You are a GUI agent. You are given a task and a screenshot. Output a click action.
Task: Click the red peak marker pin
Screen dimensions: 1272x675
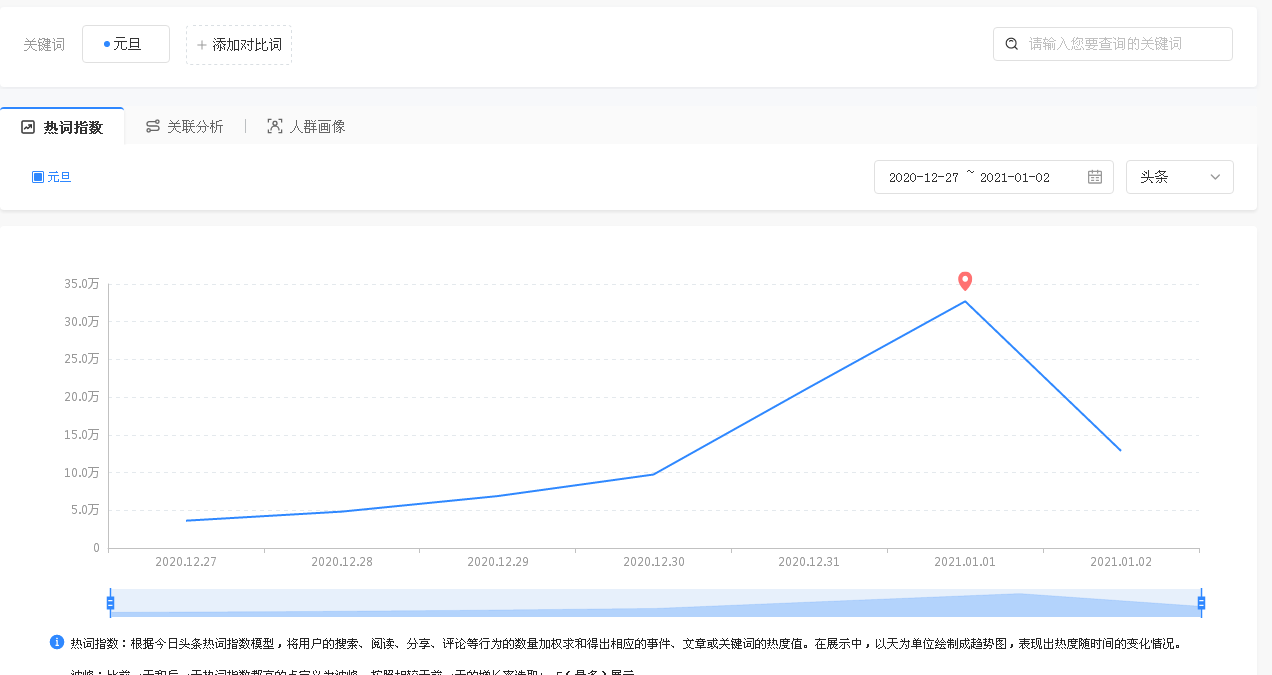click(x=965, y=281)
